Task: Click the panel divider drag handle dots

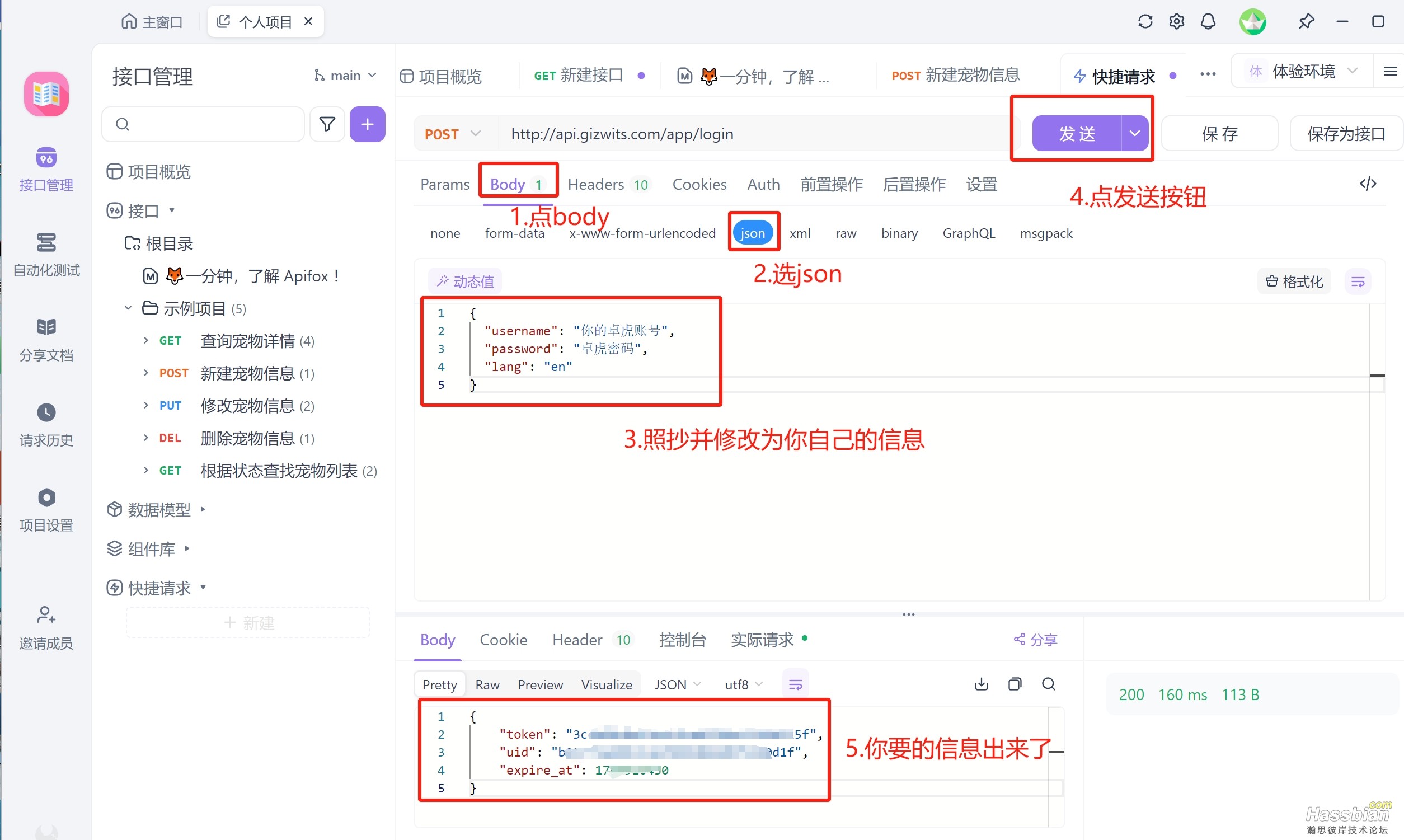Action: tap(908, 614)
